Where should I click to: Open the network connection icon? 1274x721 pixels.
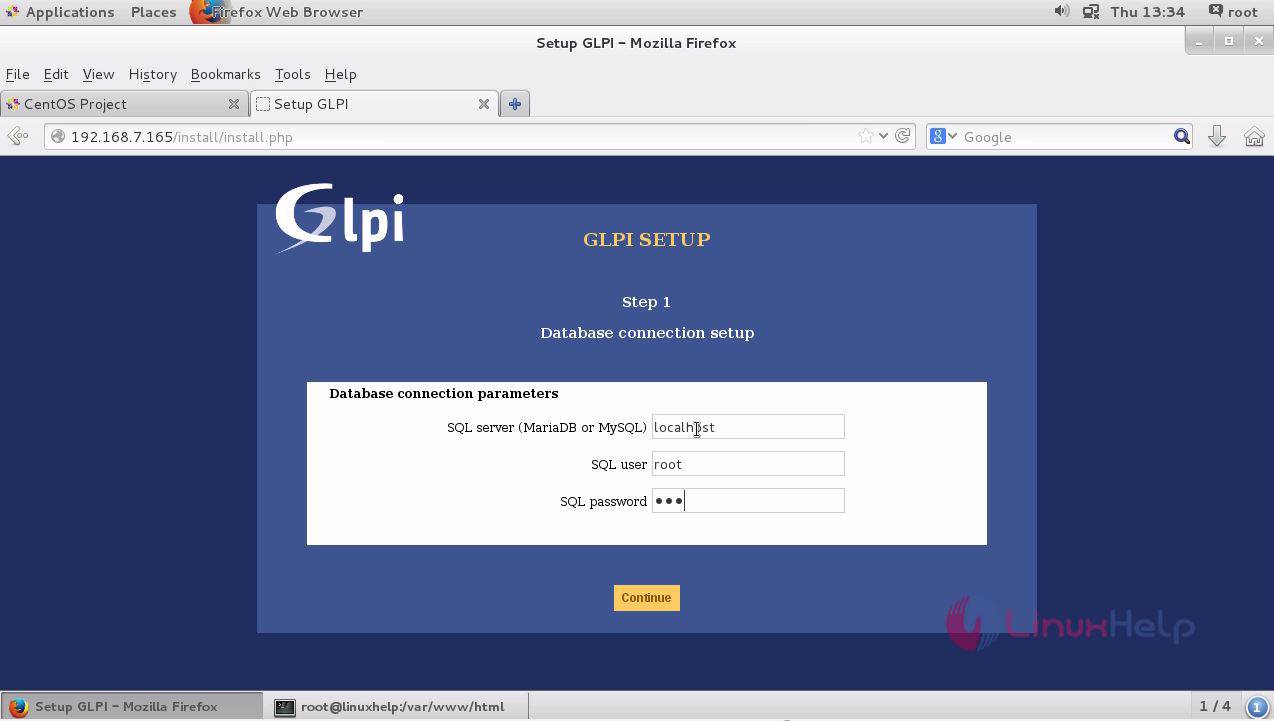pos(1090,12)
